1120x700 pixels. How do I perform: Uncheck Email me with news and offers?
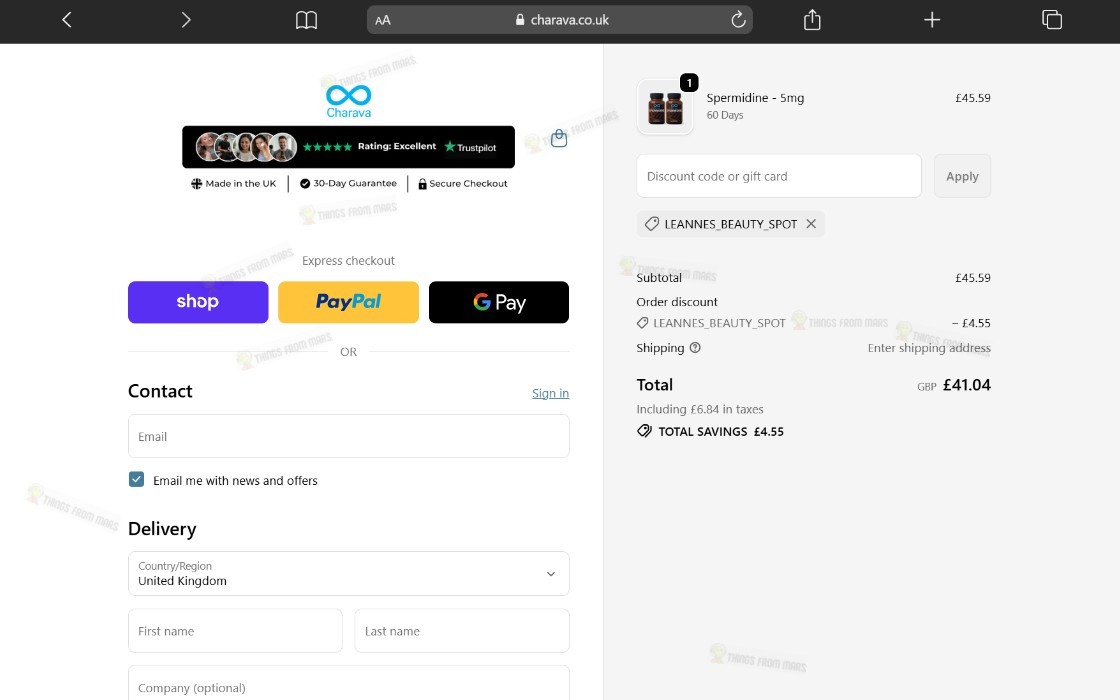pyautogui.click(x=136, y=479)
